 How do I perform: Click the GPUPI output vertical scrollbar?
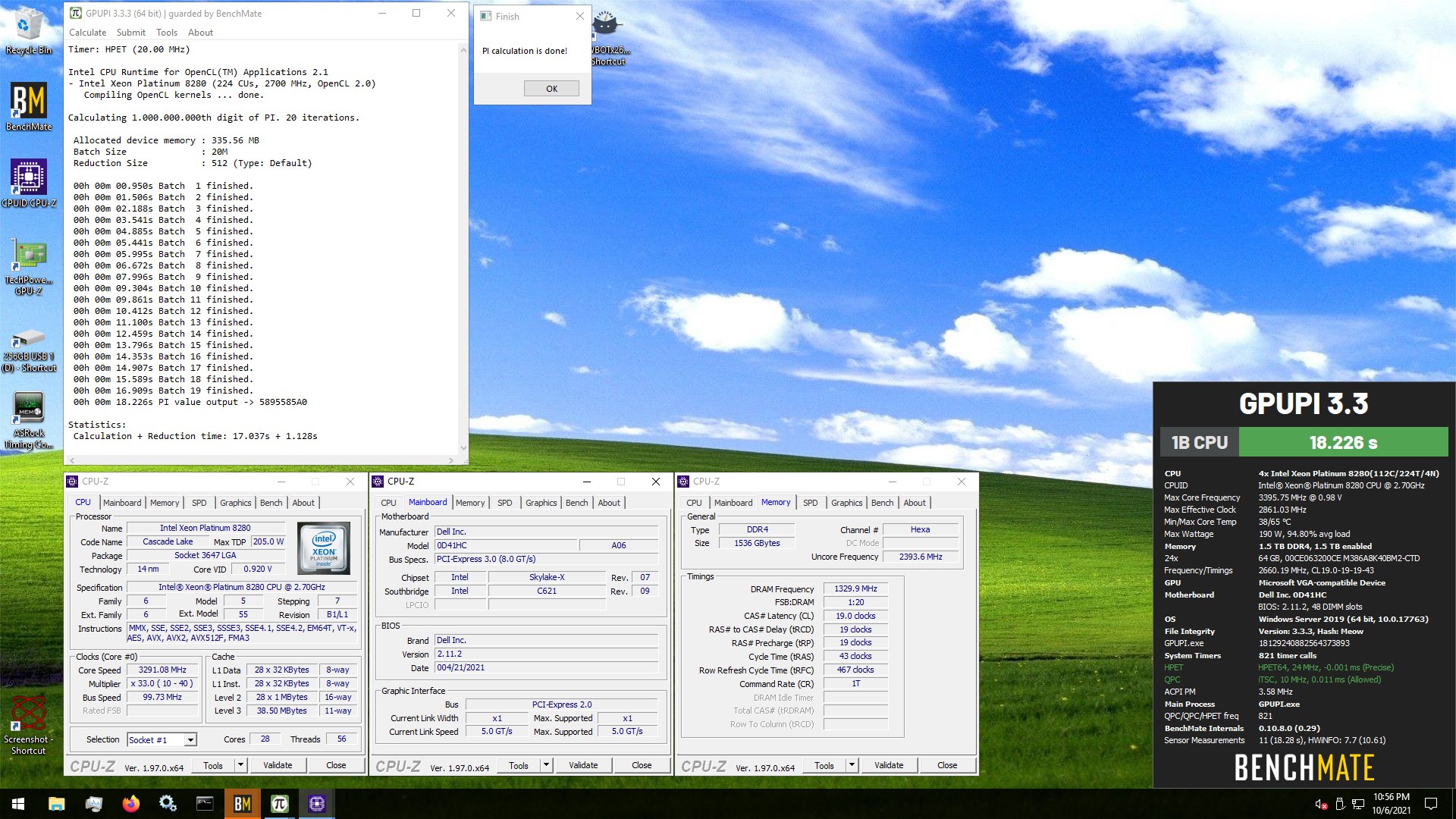pos(463,248)
